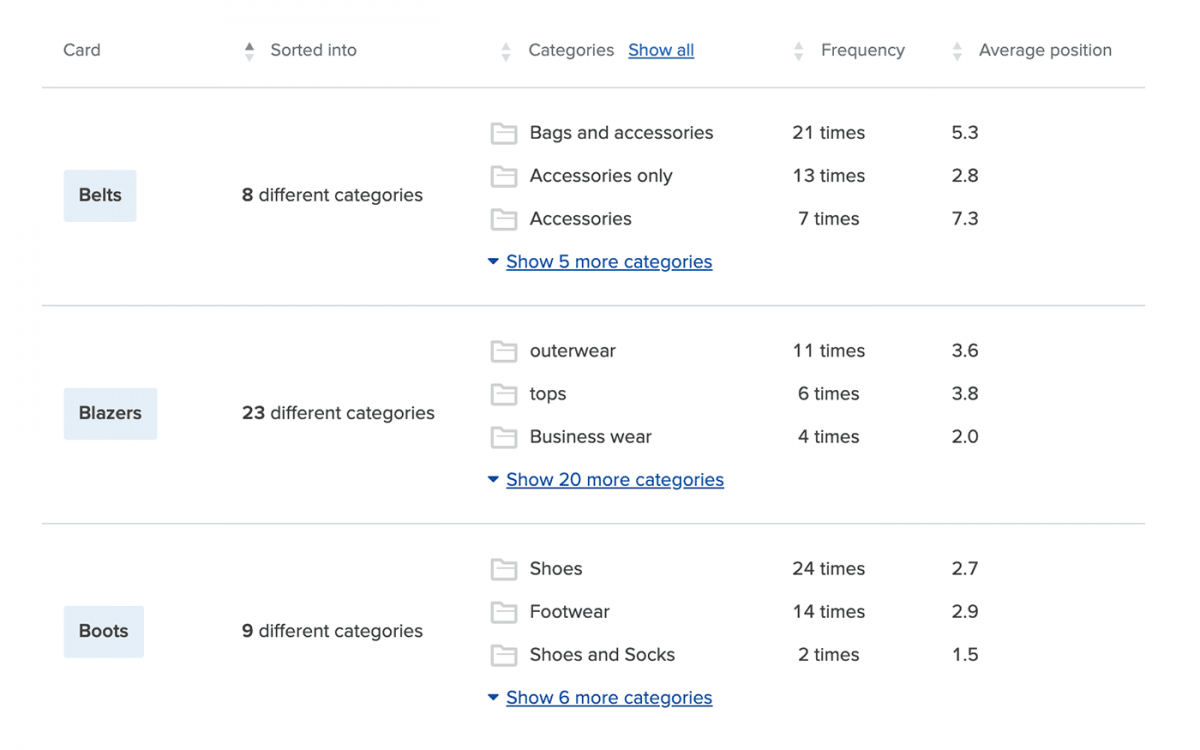Click folder icon beside Shoes category
This screenshot has height=750, width=1200.
504,569
